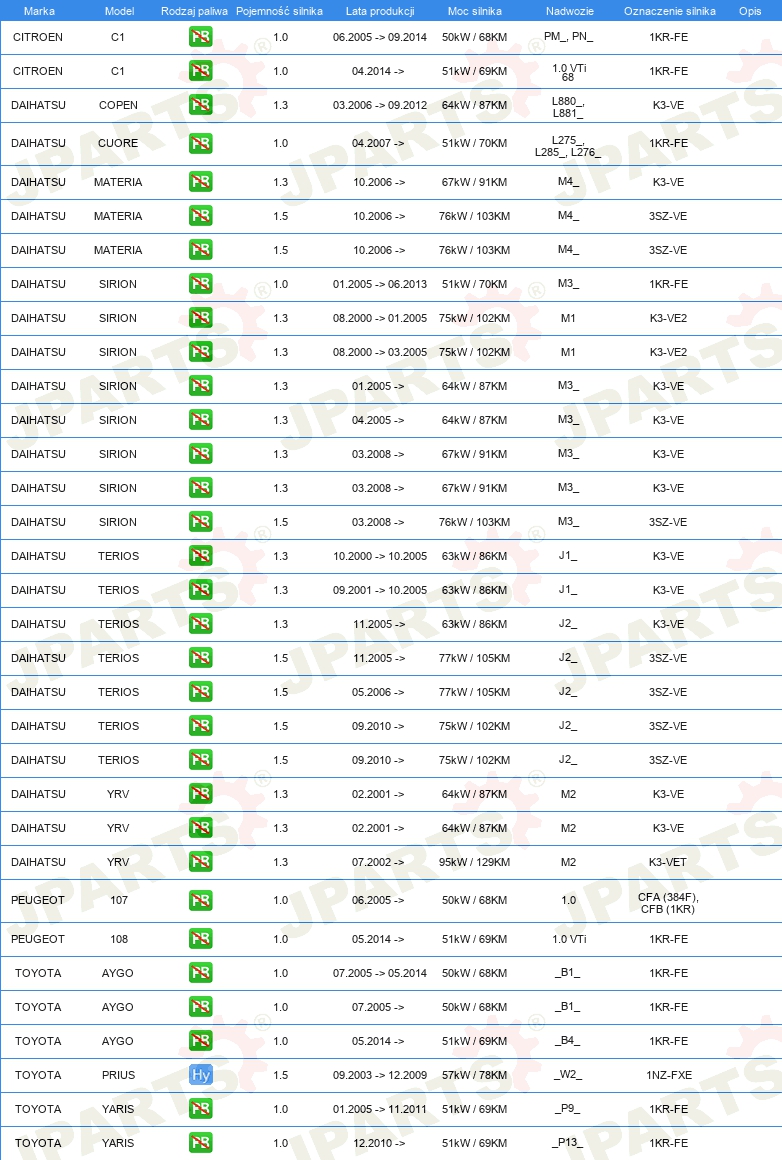Click production years 03.2006 -> 09.2012
This screenshot has height=1160, width=782.
coord(380,105)
